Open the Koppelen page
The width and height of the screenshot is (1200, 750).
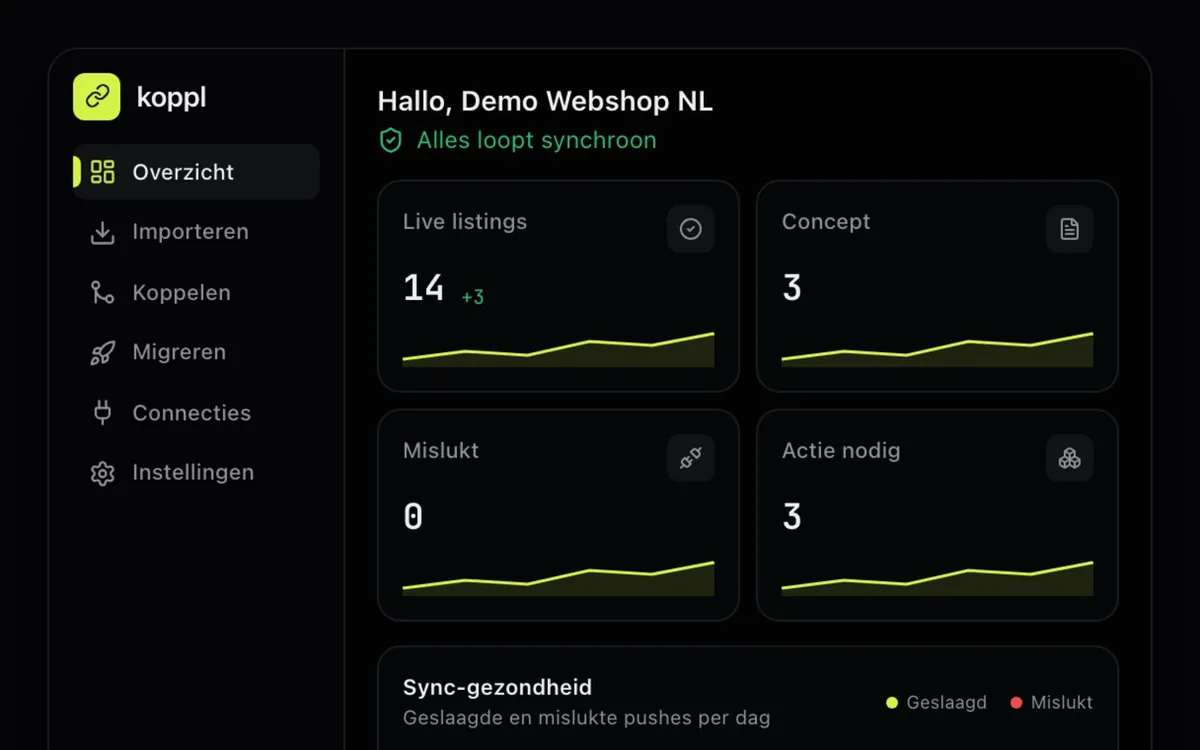click(x=197, y=293)
